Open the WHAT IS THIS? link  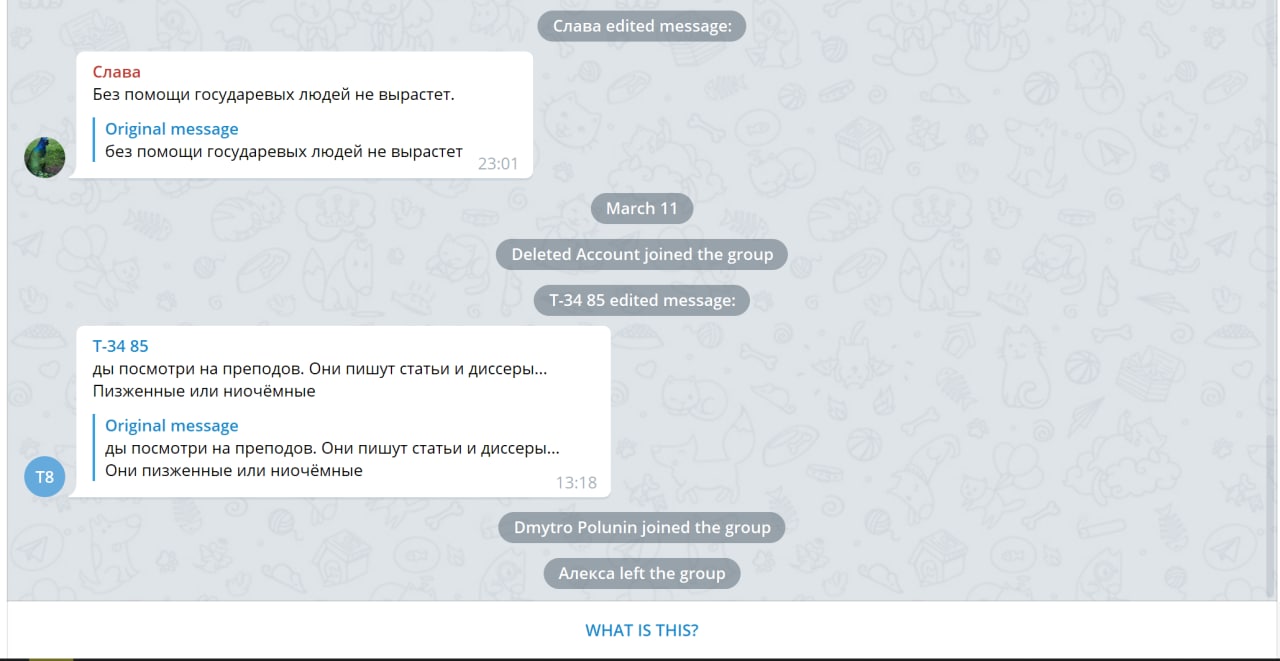[642, 630]
